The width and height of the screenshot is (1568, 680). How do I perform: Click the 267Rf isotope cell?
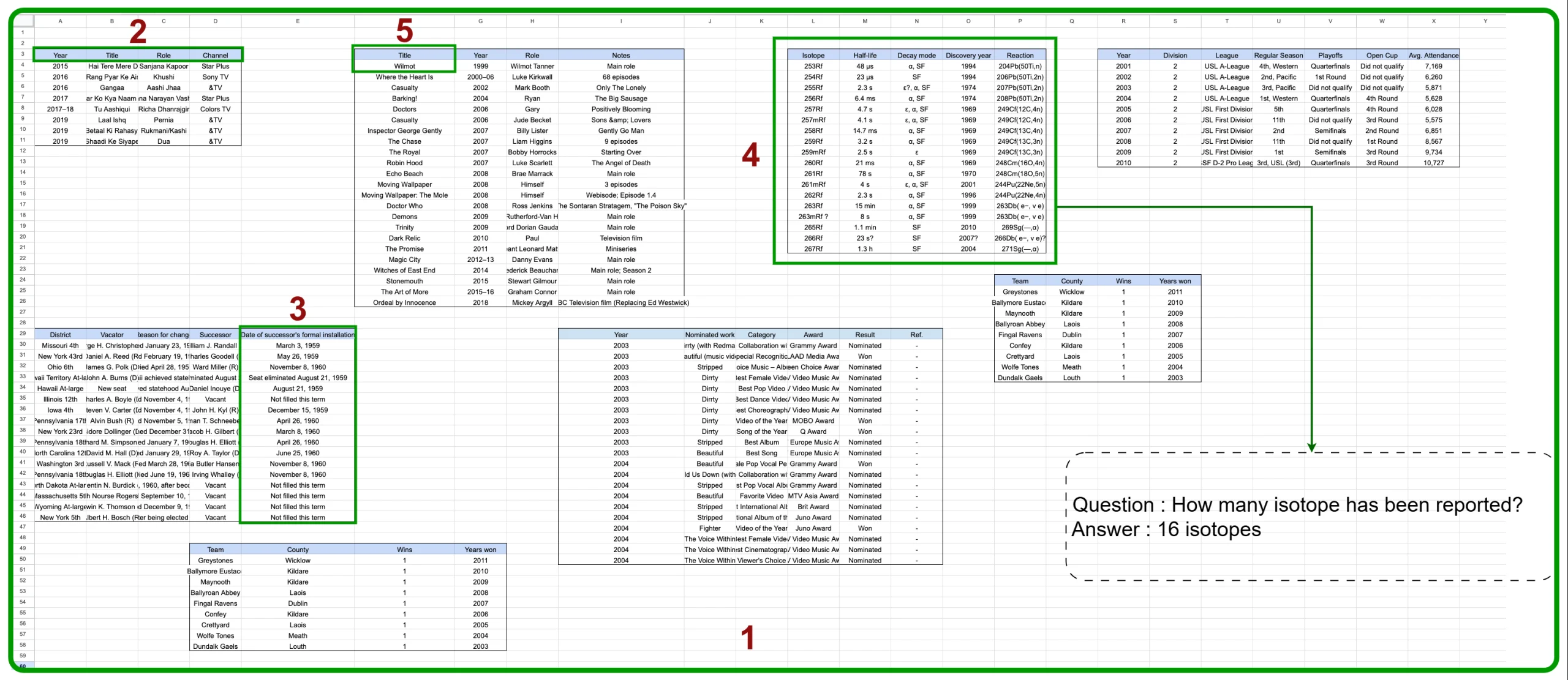tap(813, 249)
